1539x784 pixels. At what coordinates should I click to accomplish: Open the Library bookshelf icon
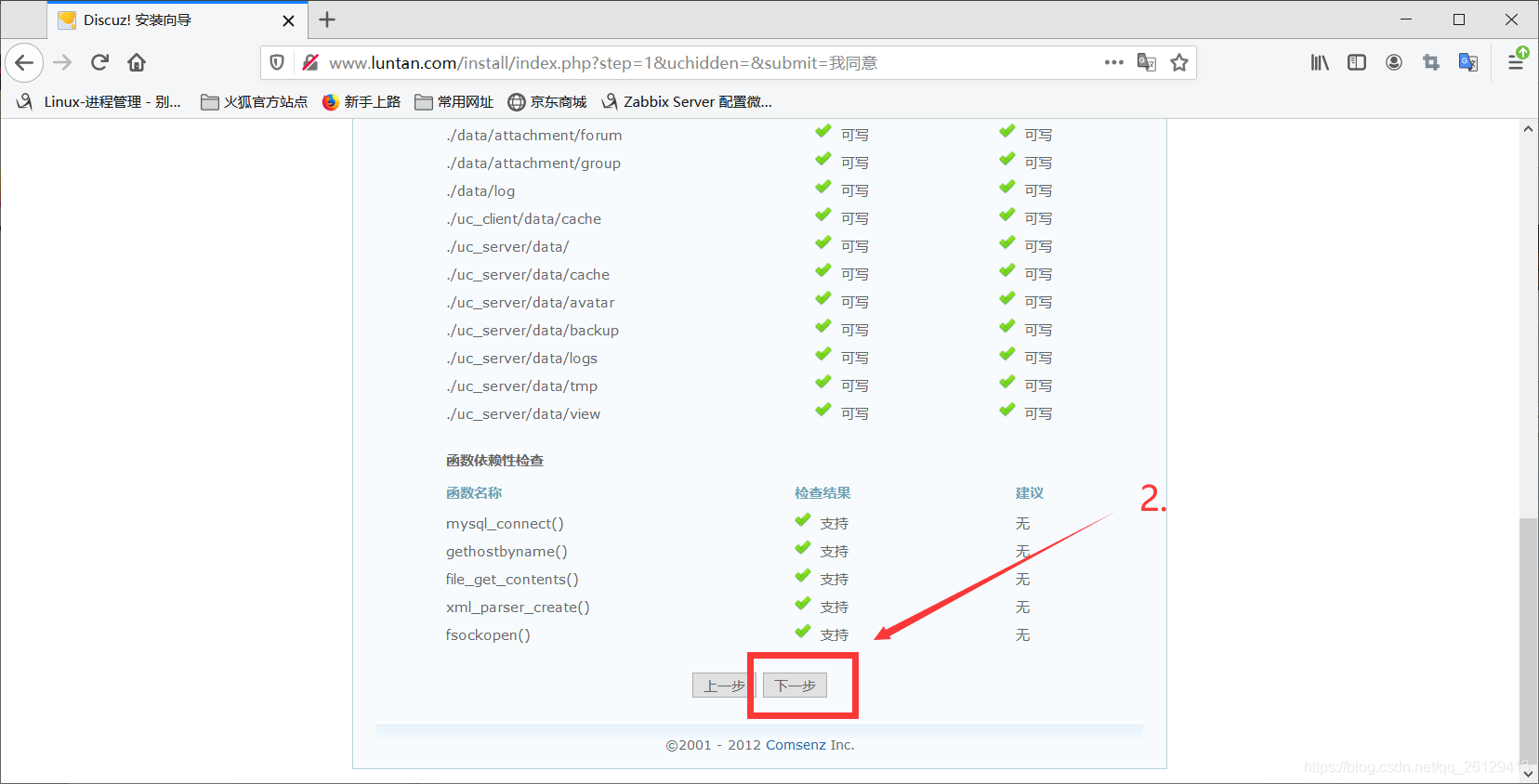[x=1320, y=62]
